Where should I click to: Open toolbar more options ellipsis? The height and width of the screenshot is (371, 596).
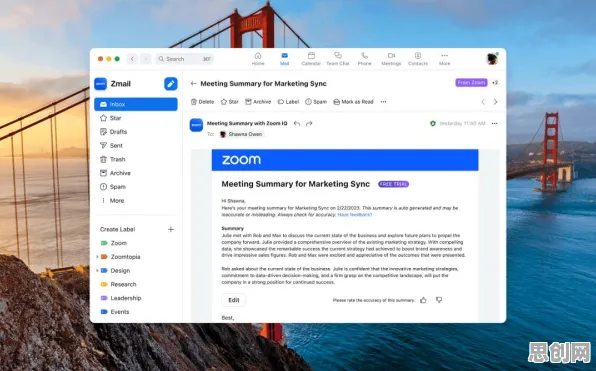[x=384, y=102]
